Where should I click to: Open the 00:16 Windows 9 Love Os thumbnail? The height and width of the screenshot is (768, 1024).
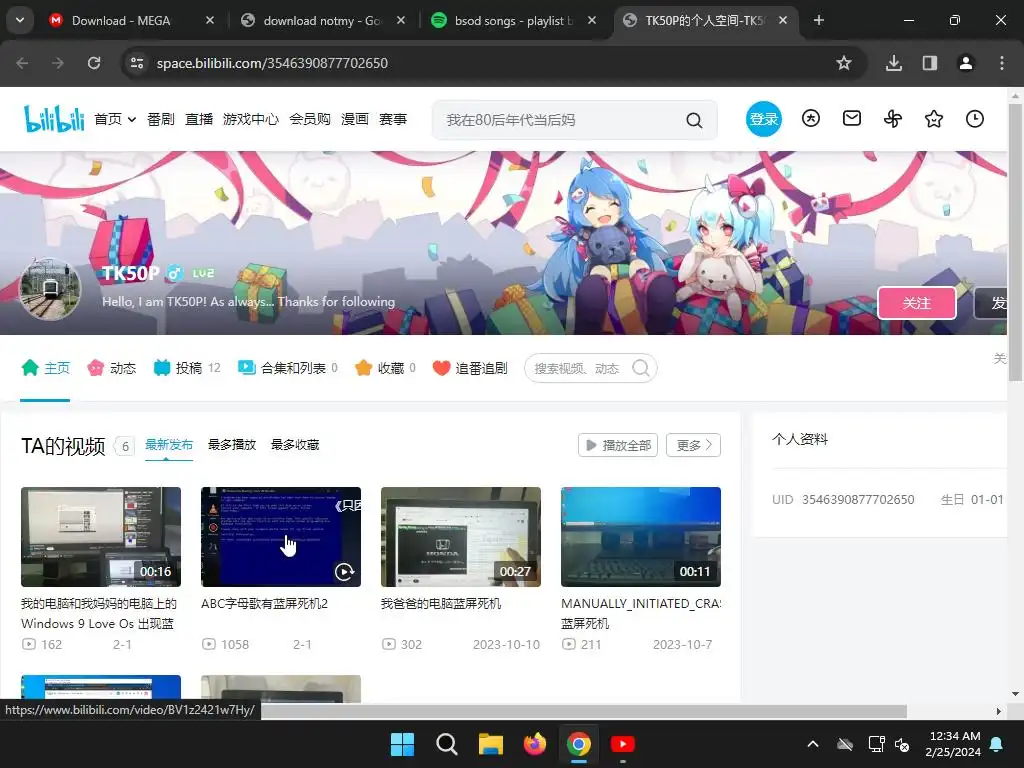(101, 537)
